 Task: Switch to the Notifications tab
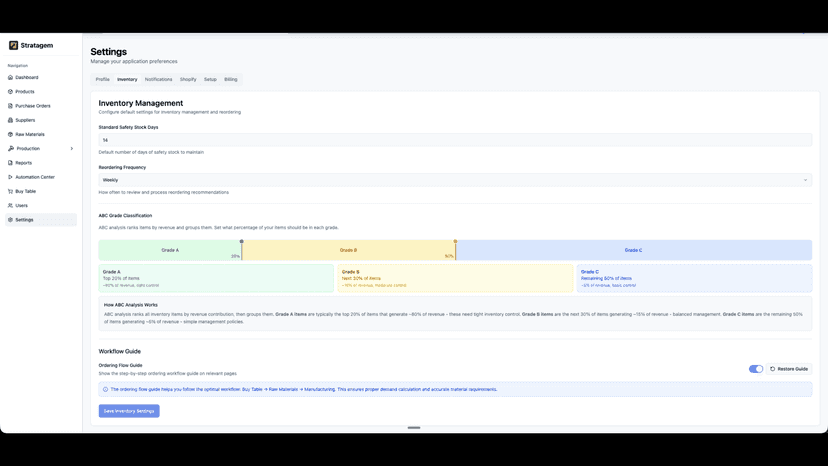[x=158, y=79]
